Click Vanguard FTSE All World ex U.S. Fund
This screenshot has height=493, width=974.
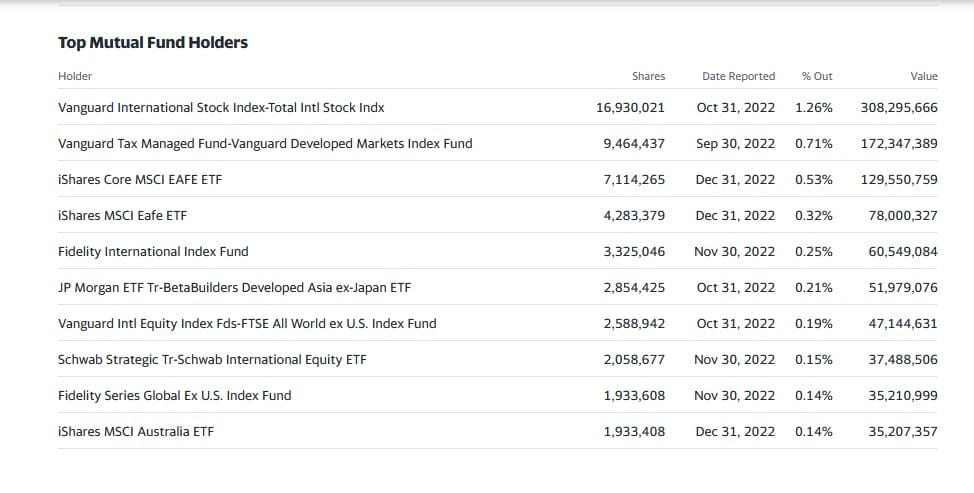tap(247, 323)
